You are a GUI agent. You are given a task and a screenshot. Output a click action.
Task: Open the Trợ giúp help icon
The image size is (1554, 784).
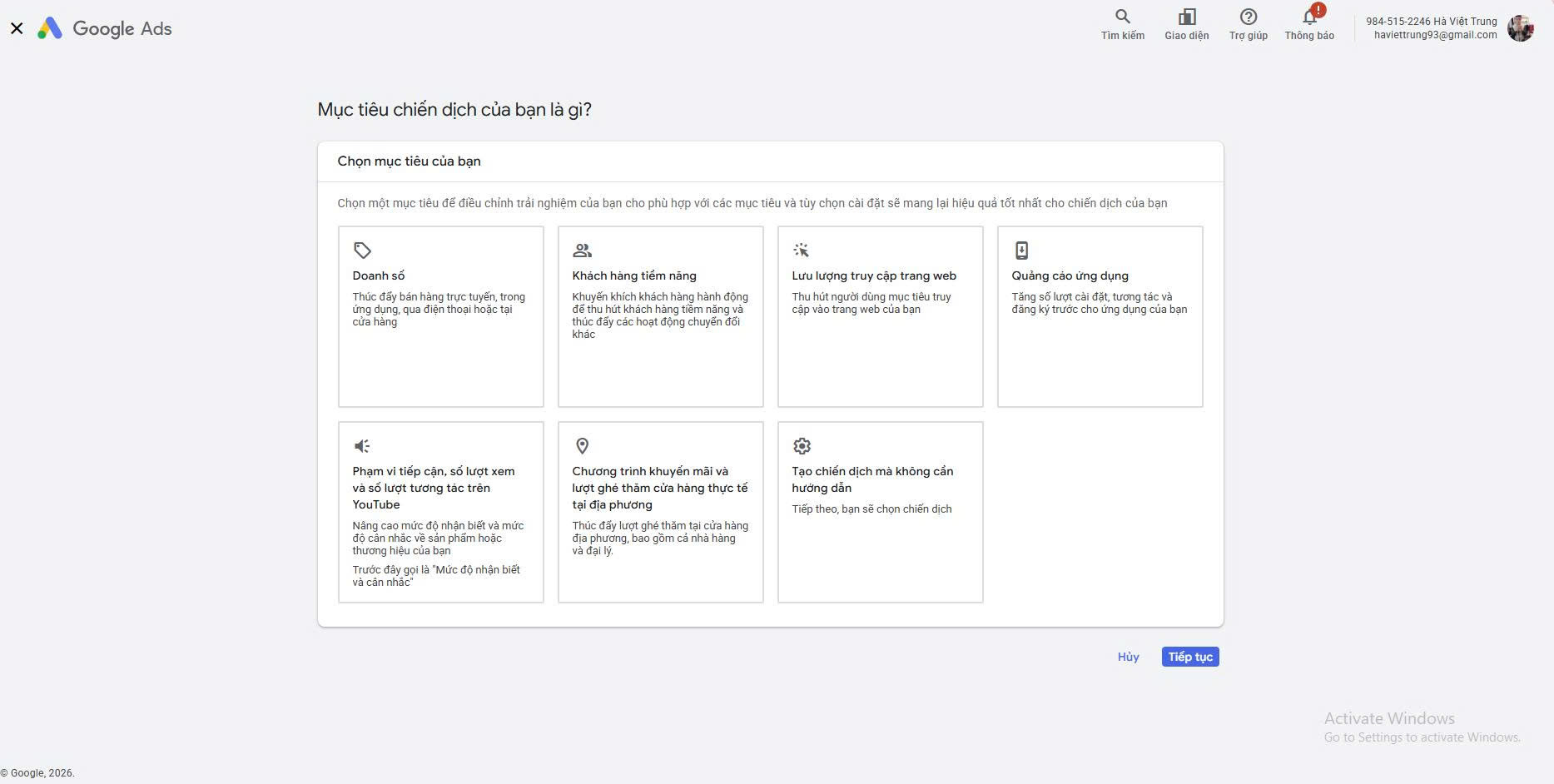pyautogui.click(x=1248, y=17)
